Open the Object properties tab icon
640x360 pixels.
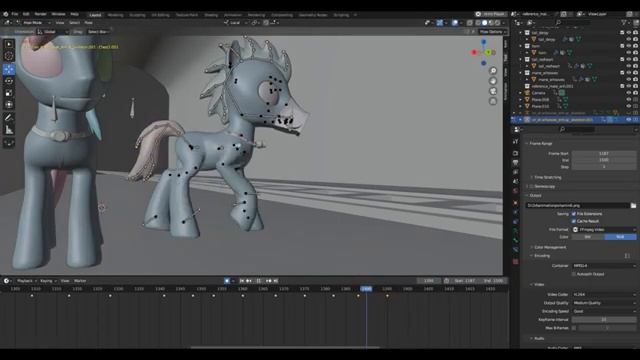[x=516, y=203]
